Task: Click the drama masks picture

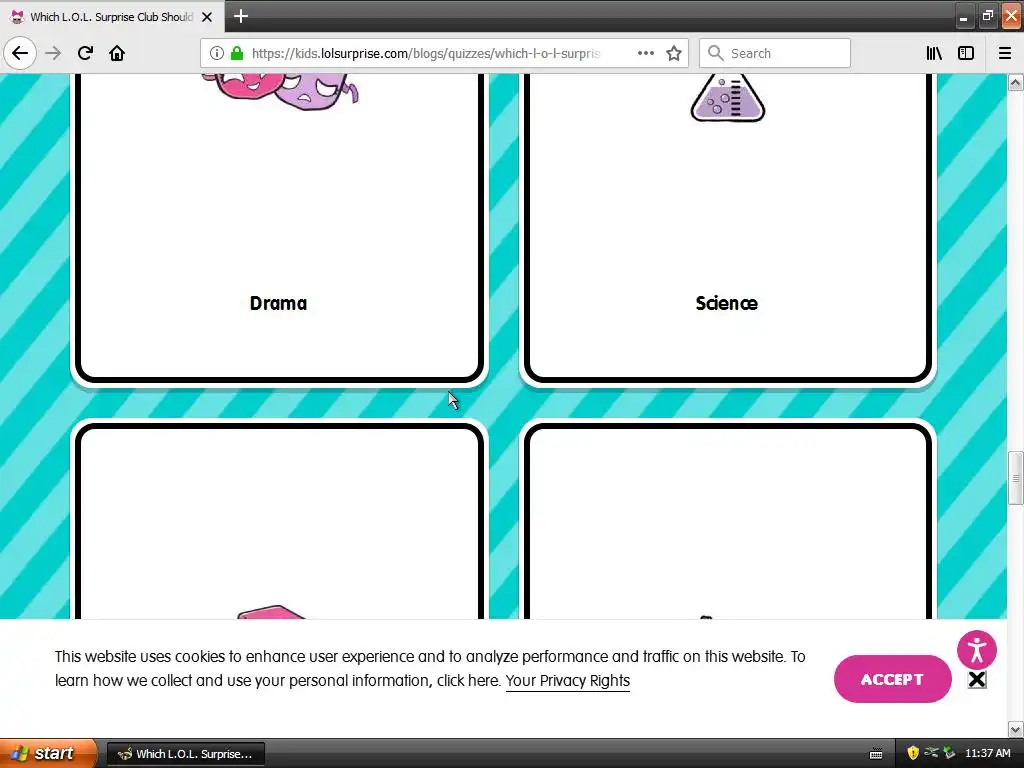Action: point(281,90)
